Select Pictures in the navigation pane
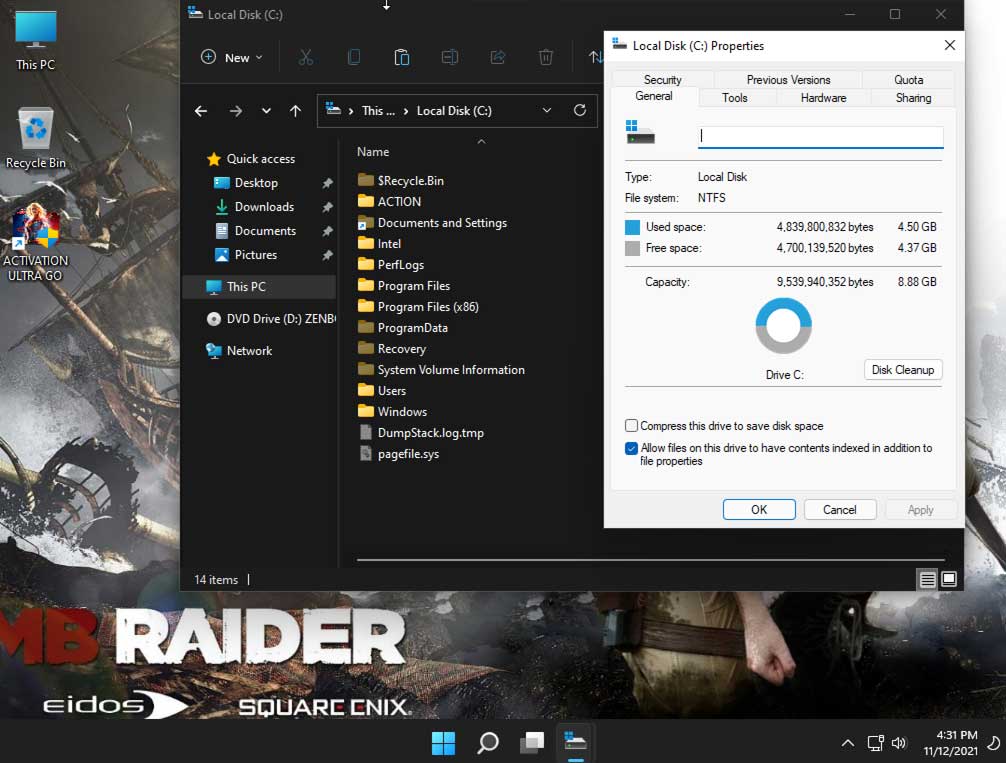 (255, 255)
